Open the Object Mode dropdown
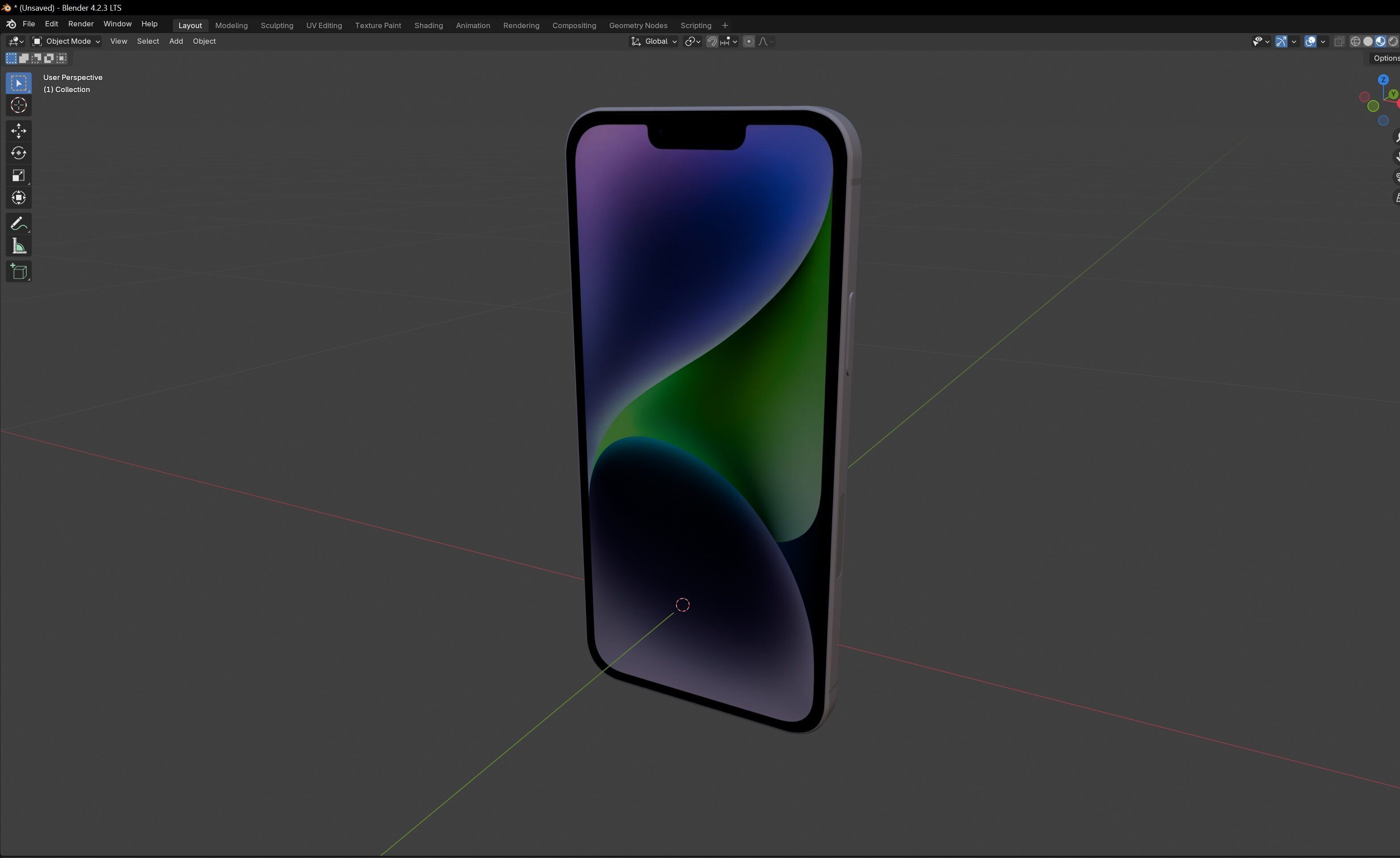The image size is (1400, 858). [66, 42]
